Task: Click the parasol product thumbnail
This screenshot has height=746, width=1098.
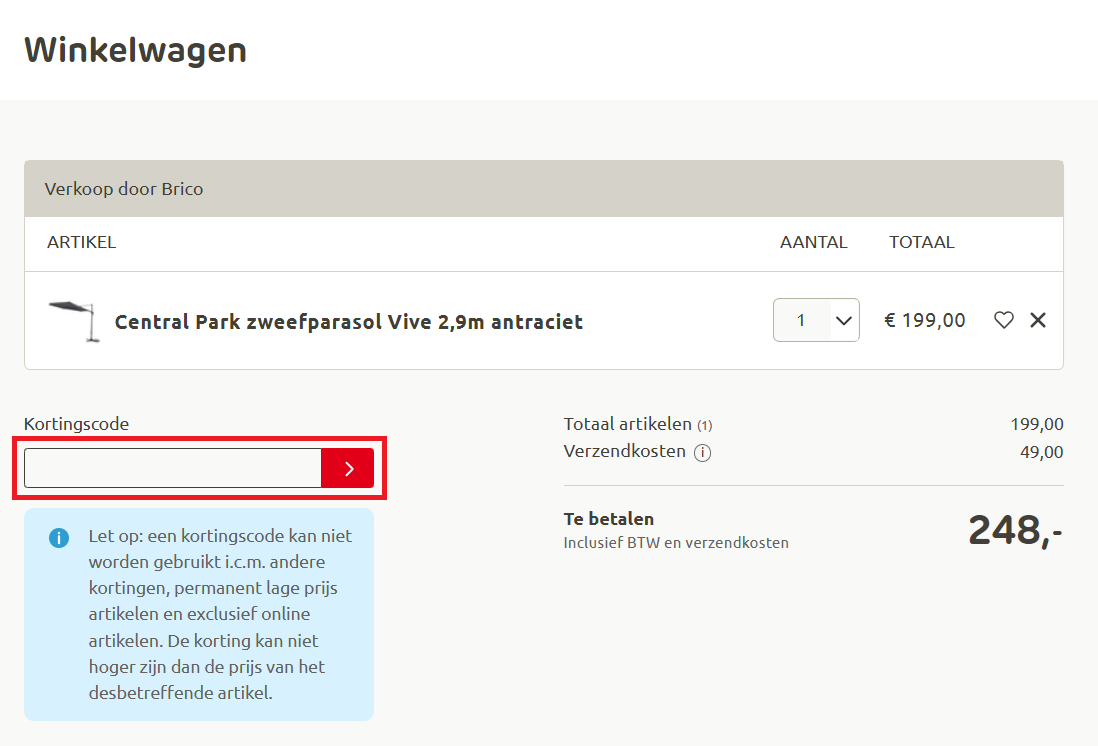Action: (x=72, y=318)
